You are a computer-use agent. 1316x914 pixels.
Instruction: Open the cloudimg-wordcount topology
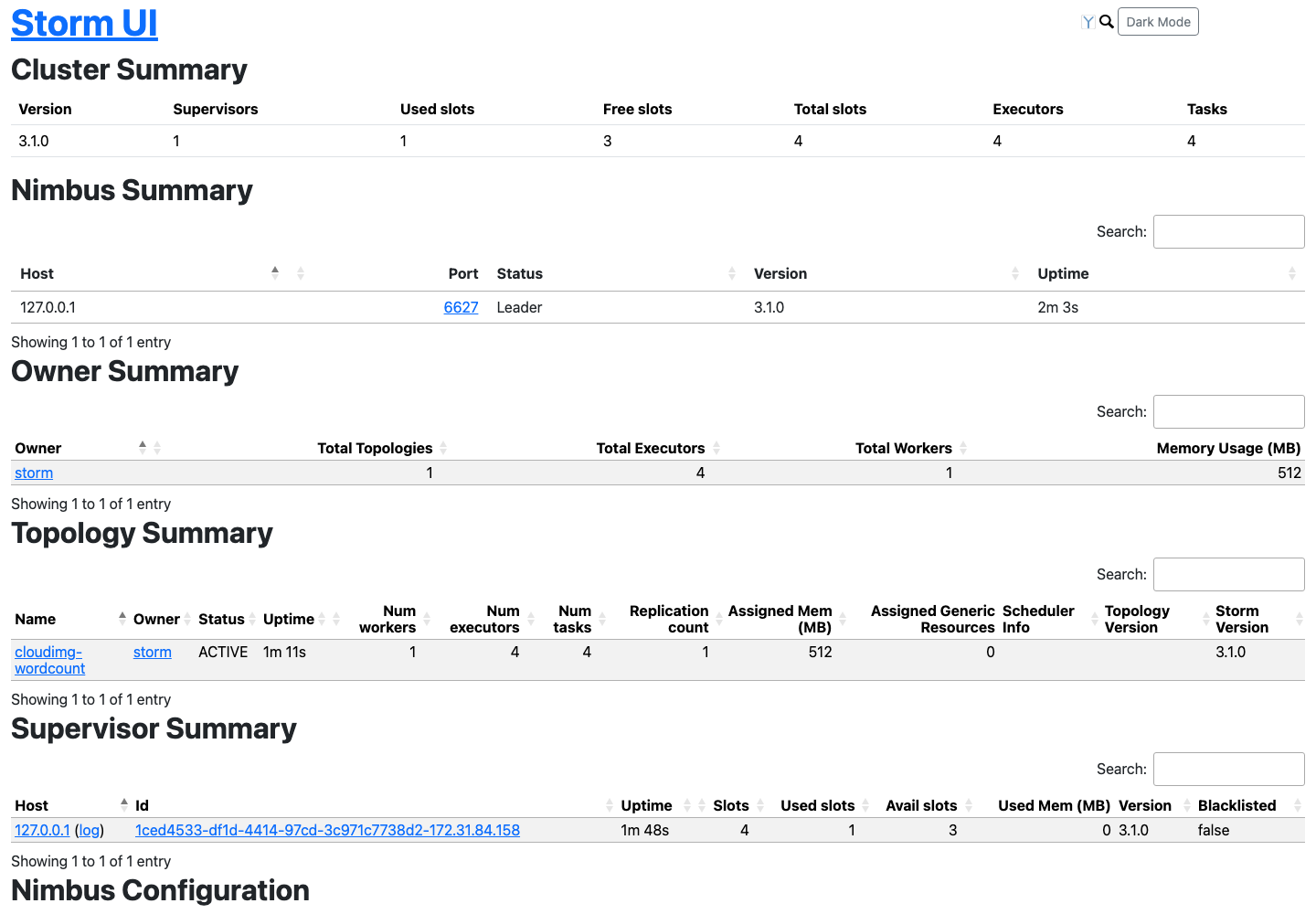49,660
